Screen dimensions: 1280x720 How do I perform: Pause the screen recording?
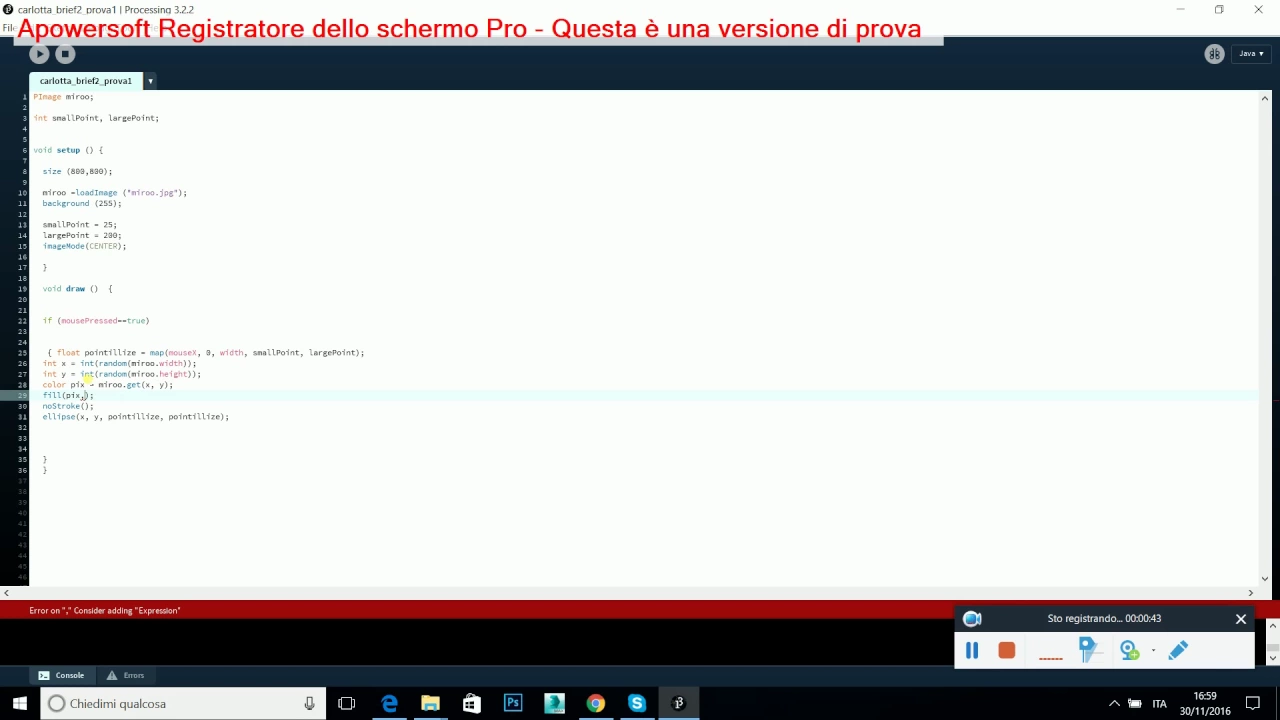tap(972, 651)
